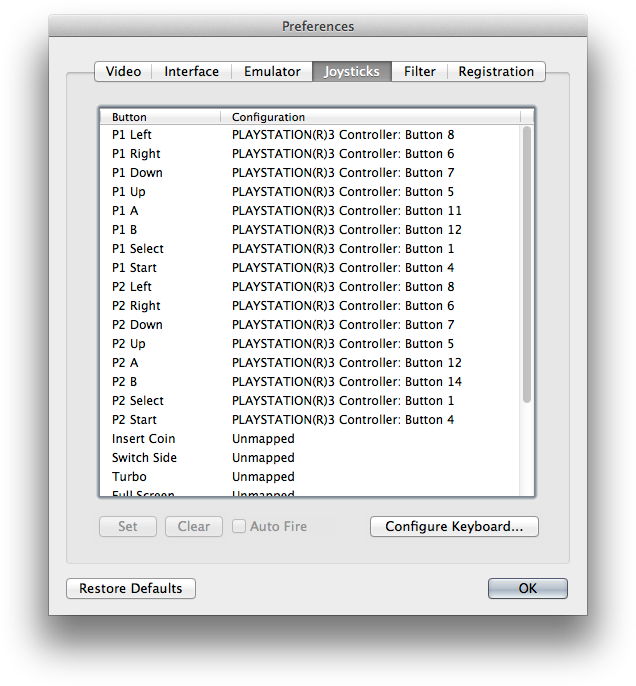Screen dimensions: 636x686
Task: Click Turbo's Unmapped value
Action: point(263,477)
